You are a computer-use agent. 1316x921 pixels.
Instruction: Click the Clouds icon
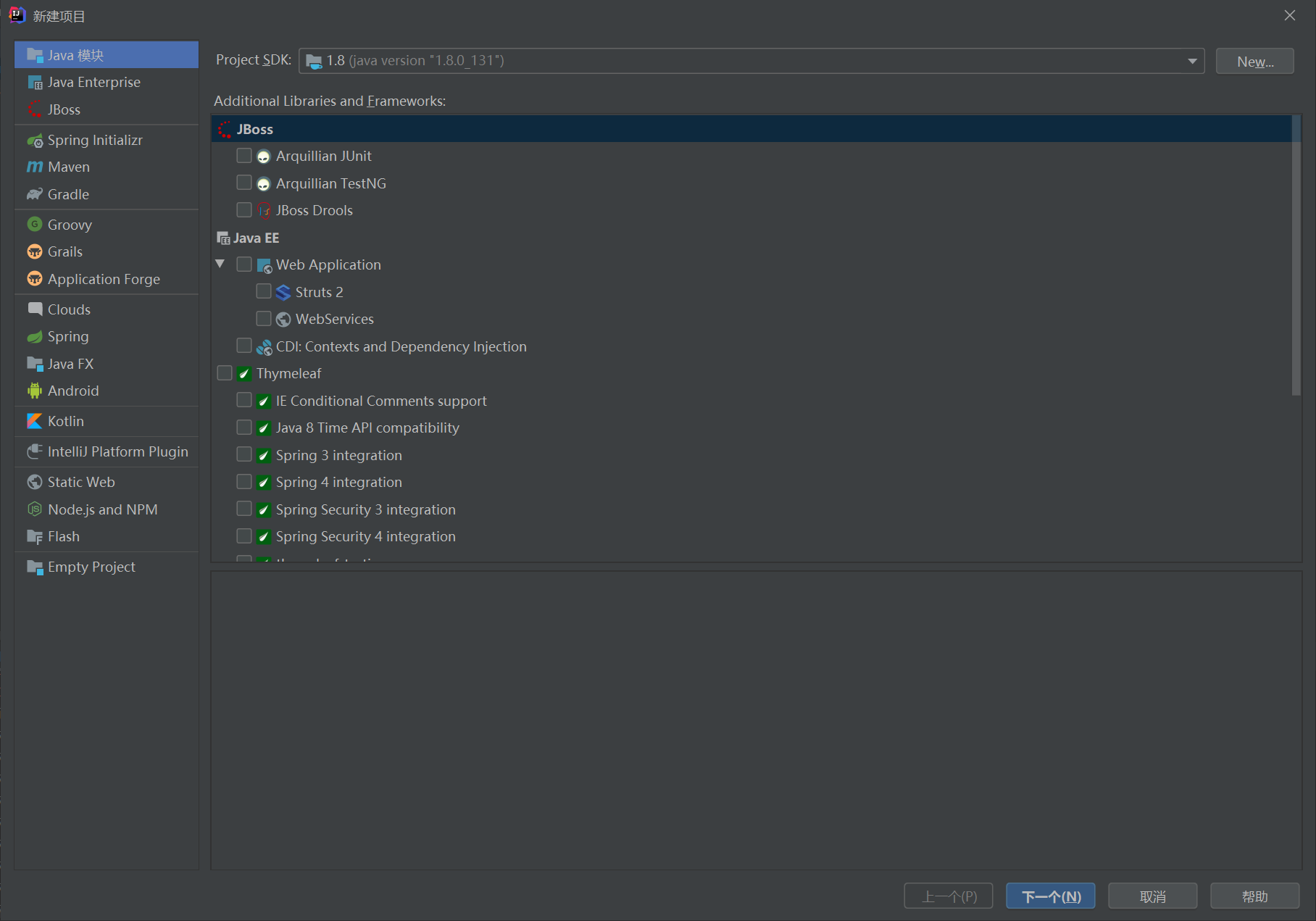pyautogui.click(x=35, y=309)
